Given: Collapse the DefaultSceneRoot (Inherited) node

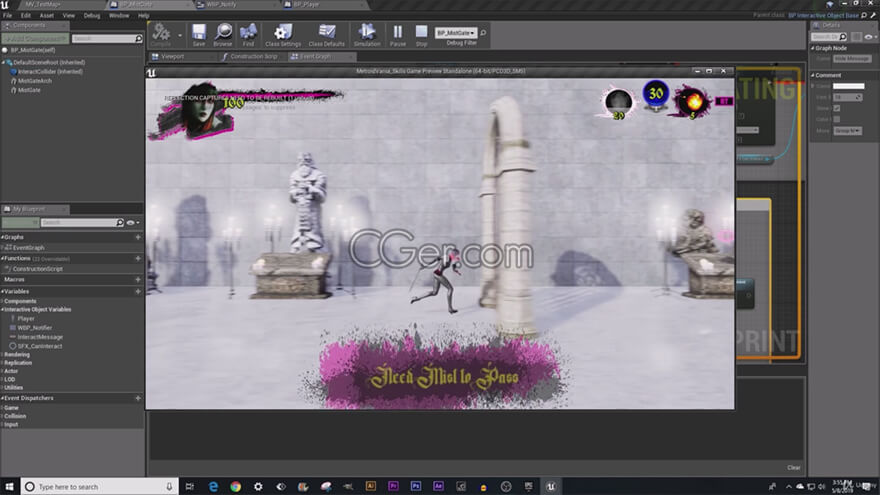Looking at the screenshot, I should click(4, 63).
